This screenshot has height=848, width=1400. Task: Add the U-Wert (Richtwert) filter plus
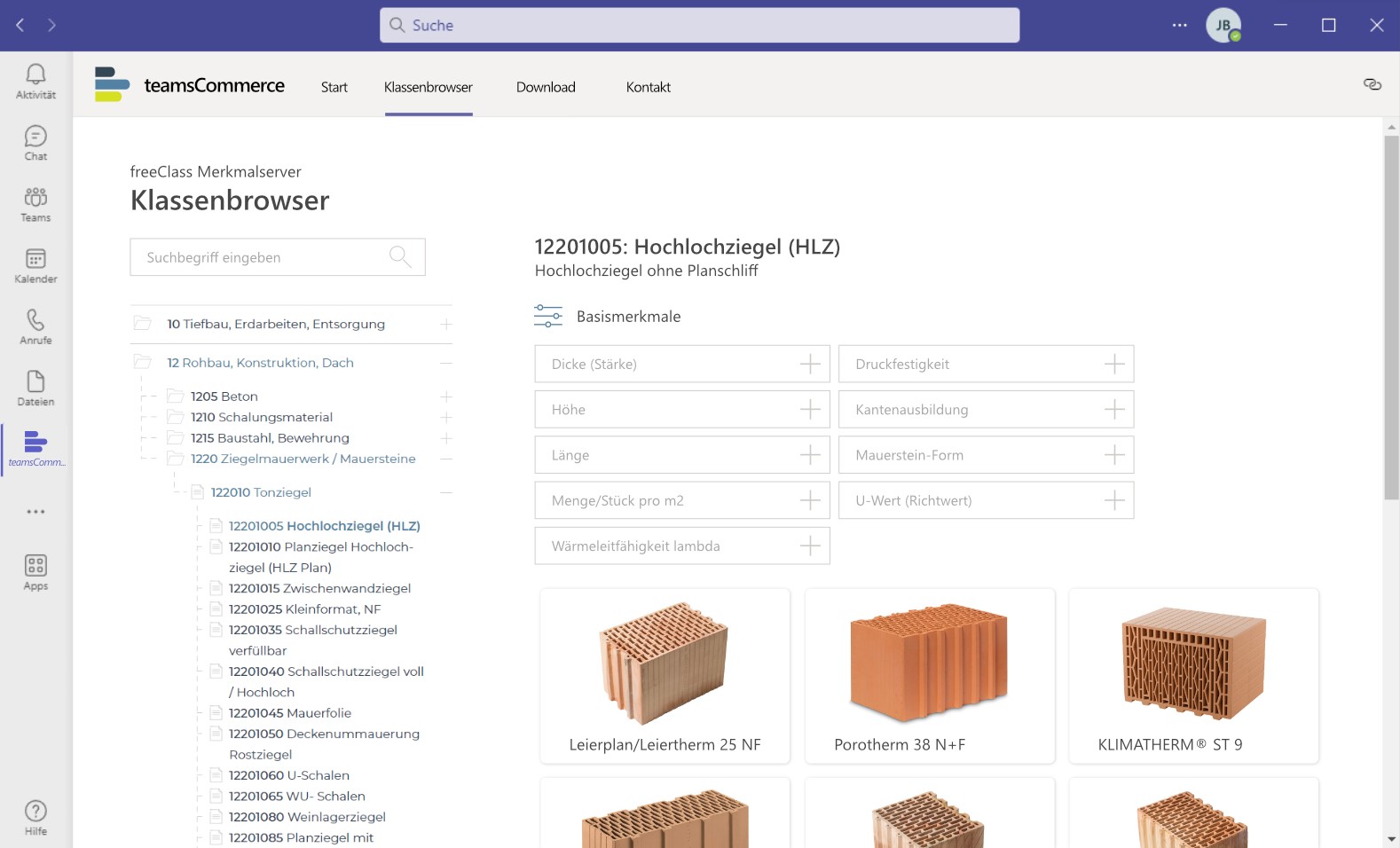tap(1114, 500)
